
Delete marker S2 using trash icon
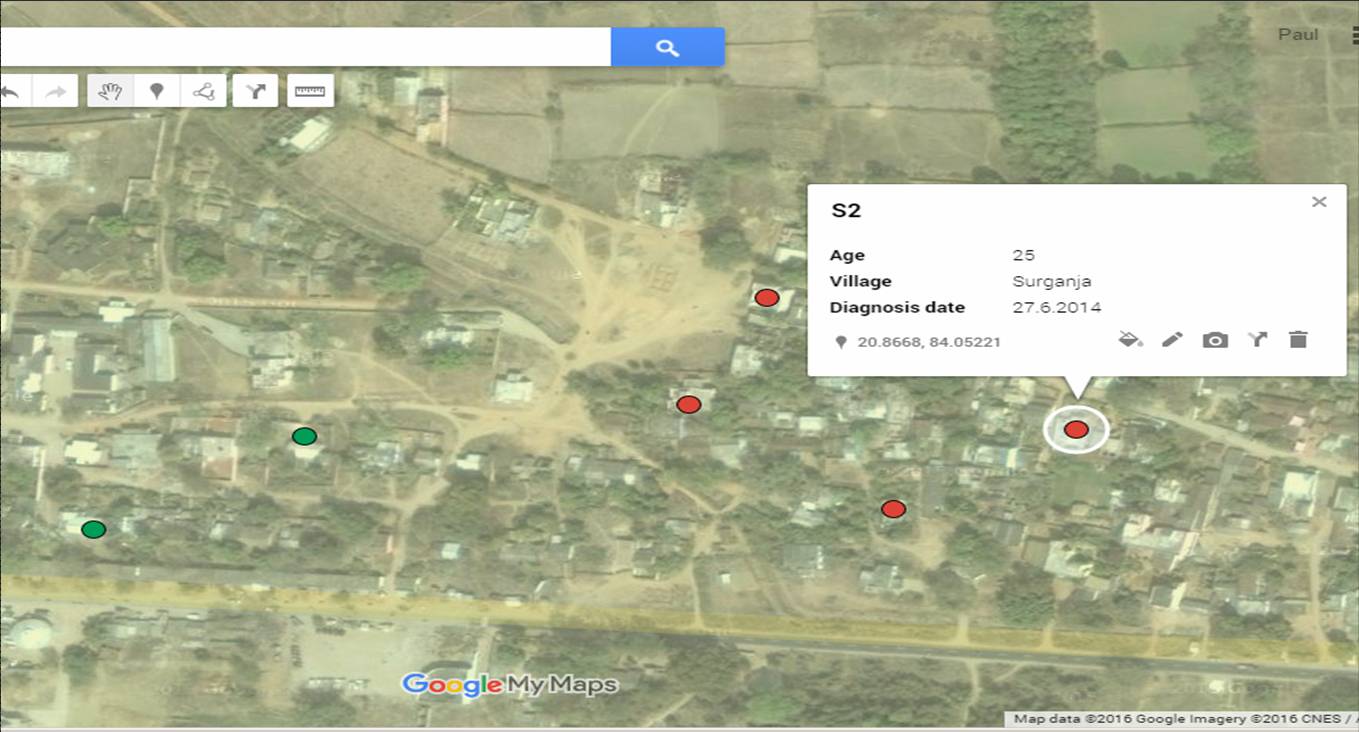click(1298, 339)
